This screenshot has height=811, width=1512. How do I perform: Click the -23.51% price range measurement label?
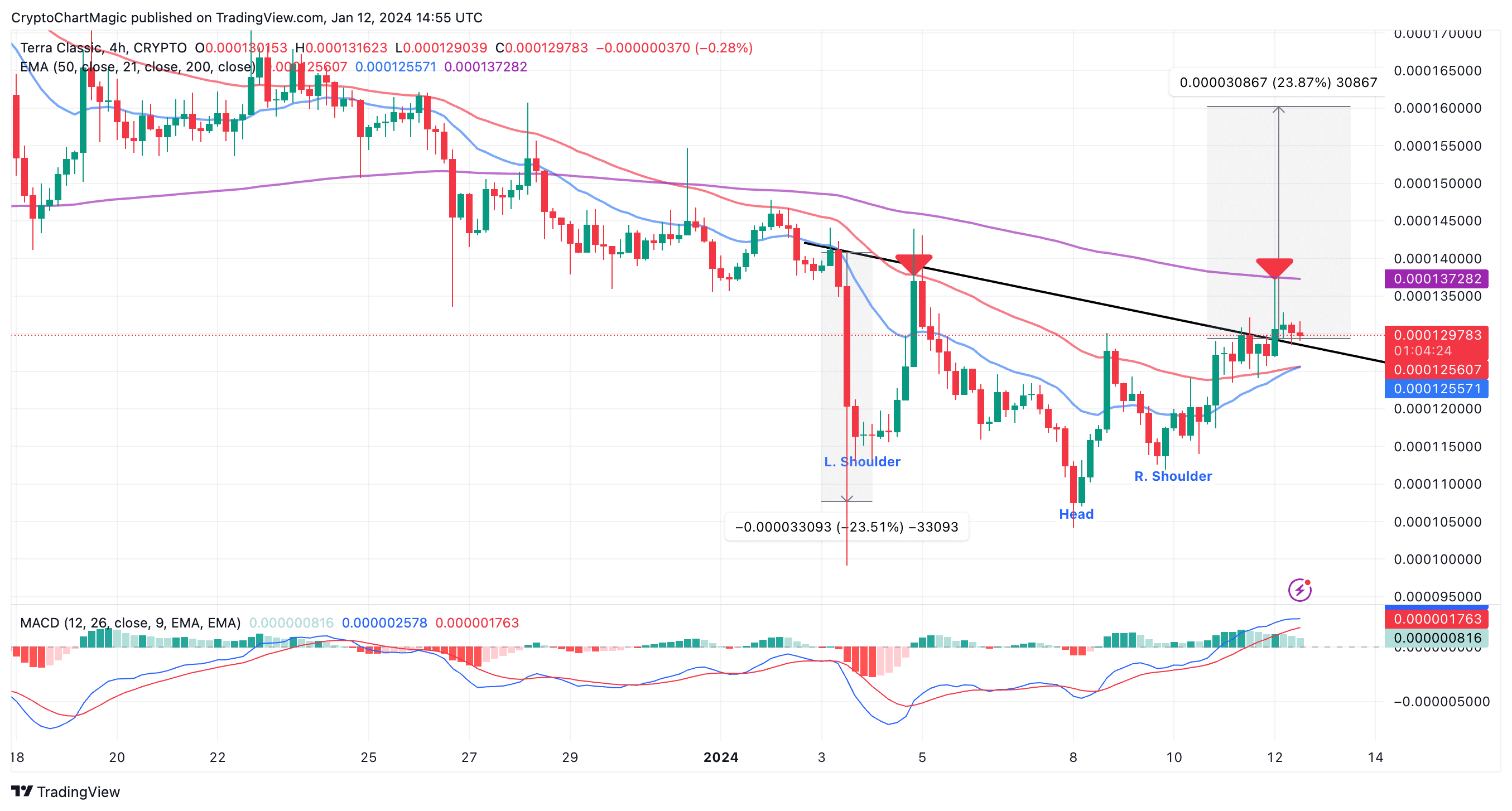(x=846, y=527)
